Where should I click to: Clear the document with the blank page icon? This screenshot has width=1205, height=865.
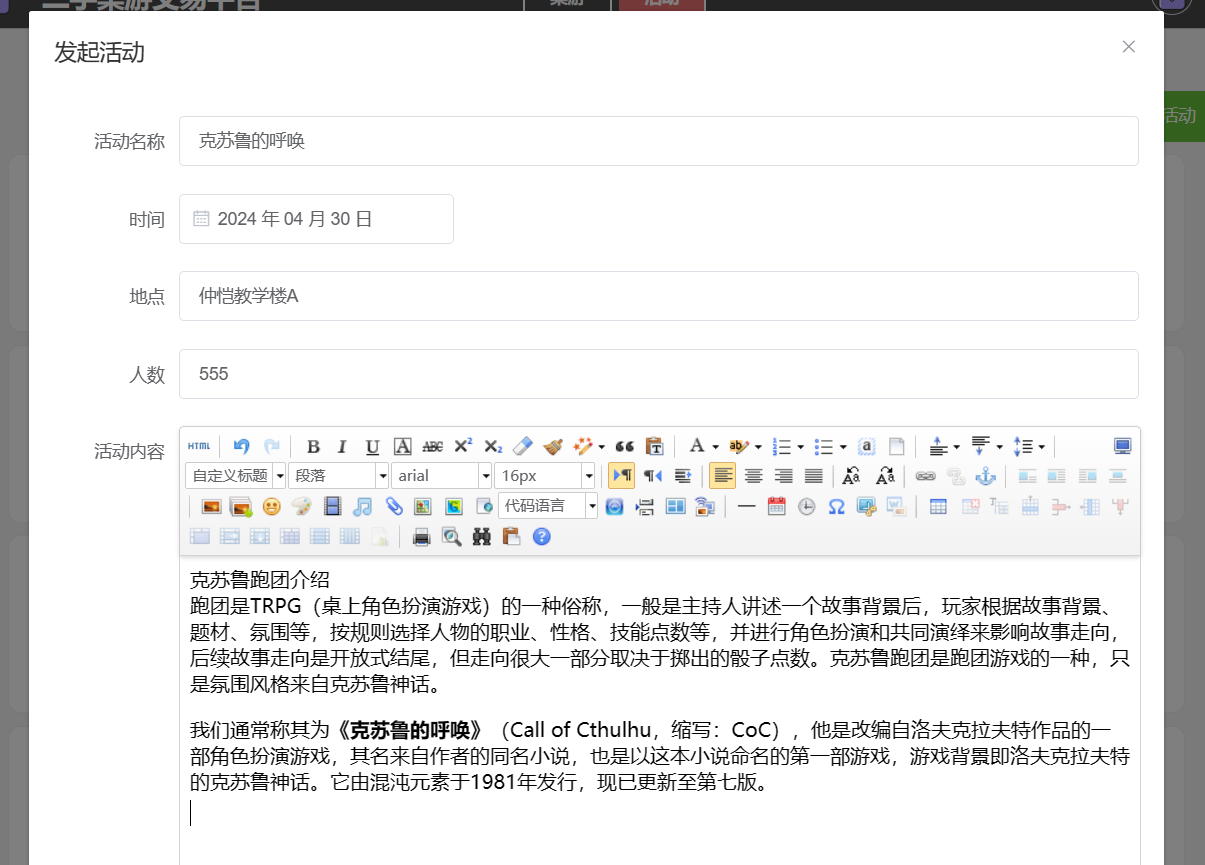897,446
